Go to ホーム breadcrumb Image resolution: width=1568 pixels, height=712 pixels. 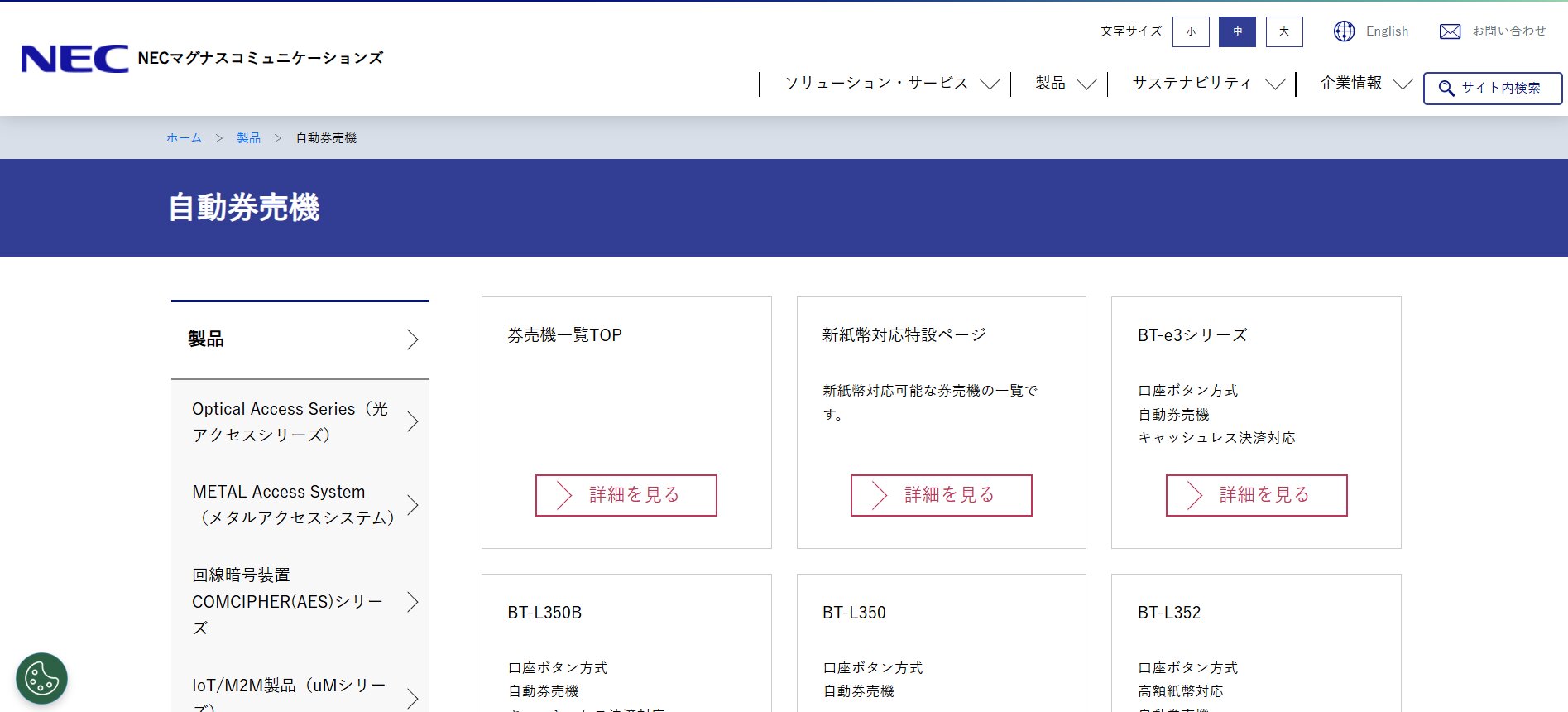pos(184,138)
